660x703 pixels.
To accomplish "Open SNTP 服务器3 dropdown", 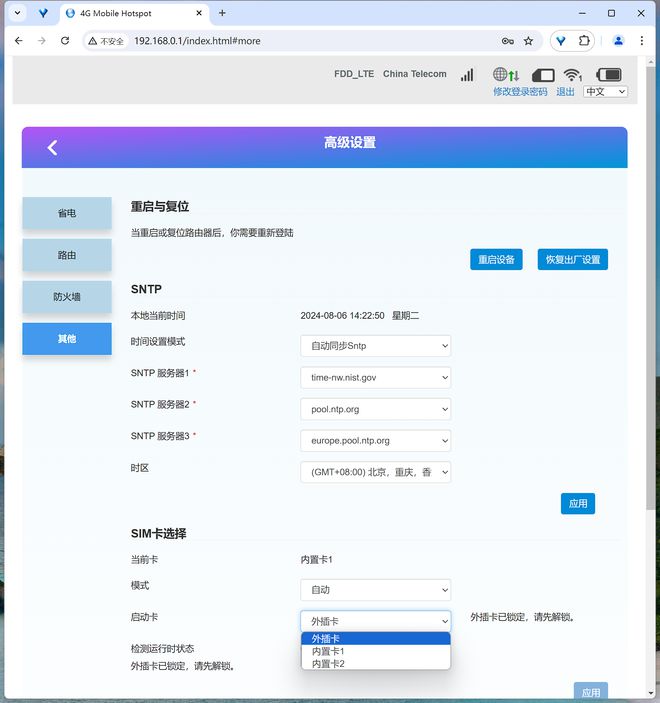I will pyautogui.click(x=376, y=441).
